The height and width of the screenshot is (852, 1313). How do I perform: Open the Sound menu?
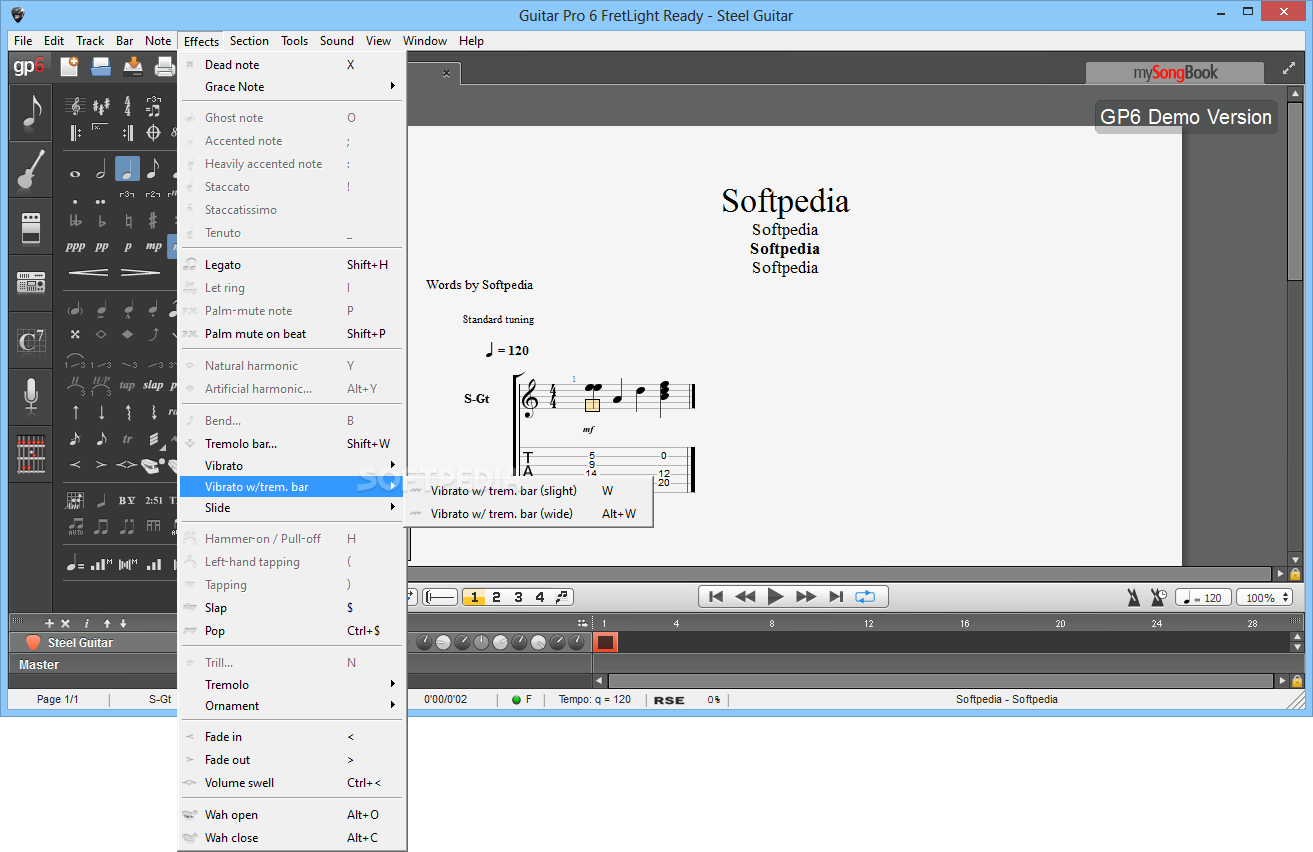(337, 41)
